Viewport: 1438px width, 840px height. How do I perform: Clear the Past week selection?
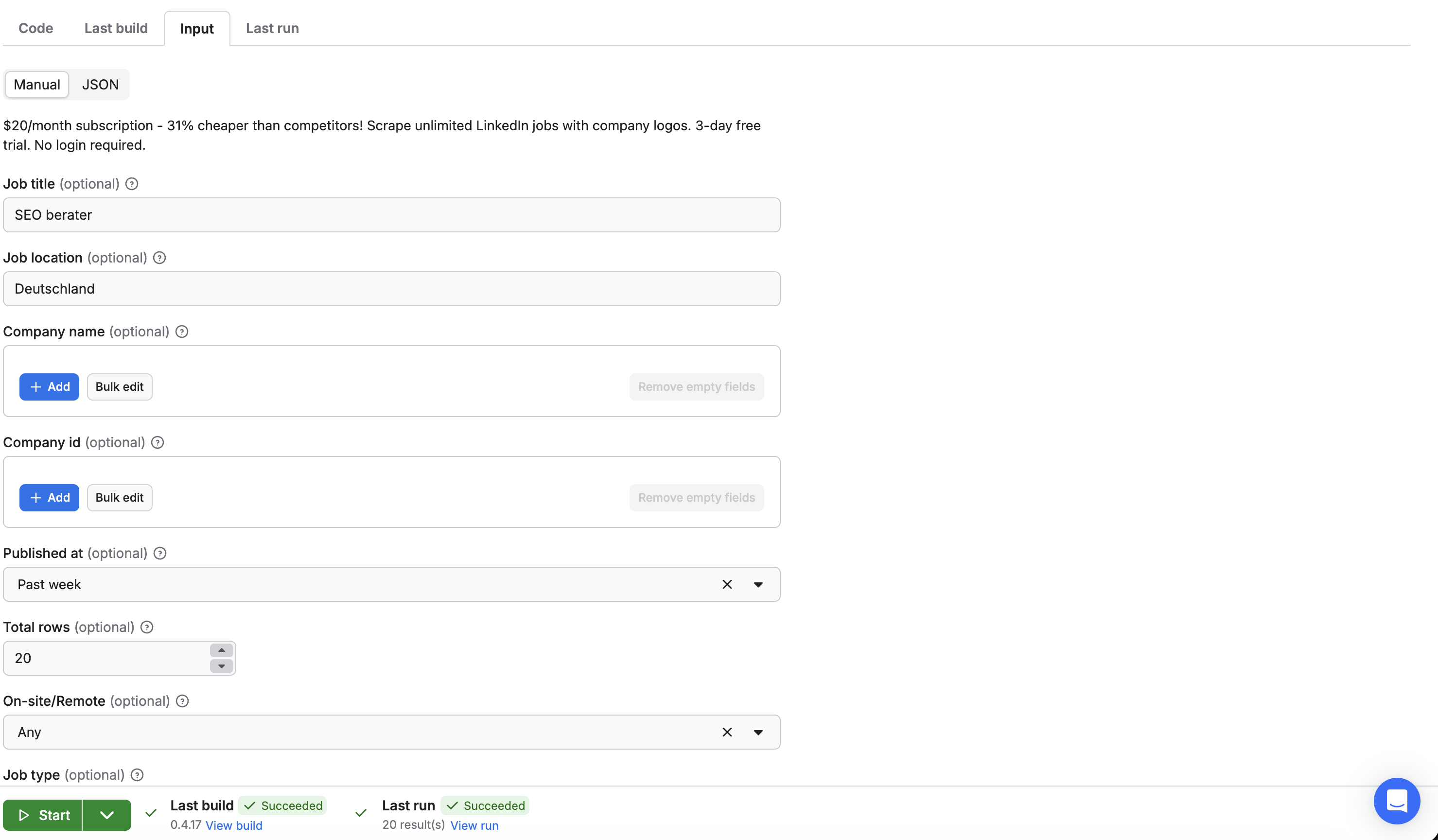[x=727, y=584]
